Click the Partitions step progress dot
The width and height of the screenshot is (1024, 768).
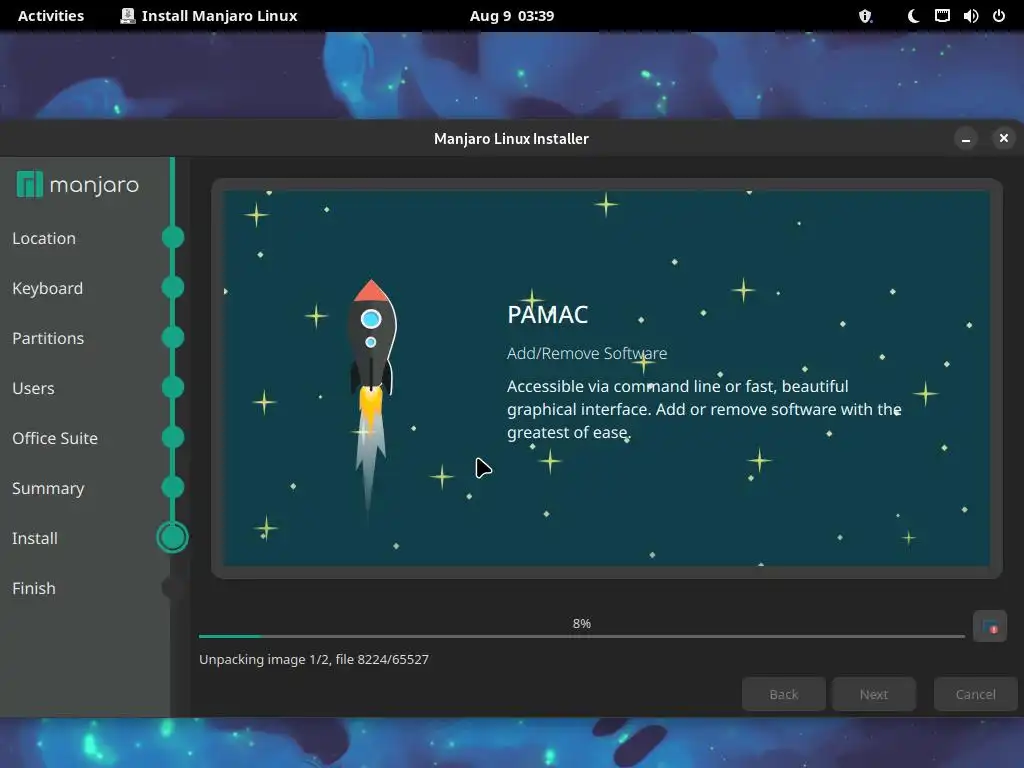[172, 337]
